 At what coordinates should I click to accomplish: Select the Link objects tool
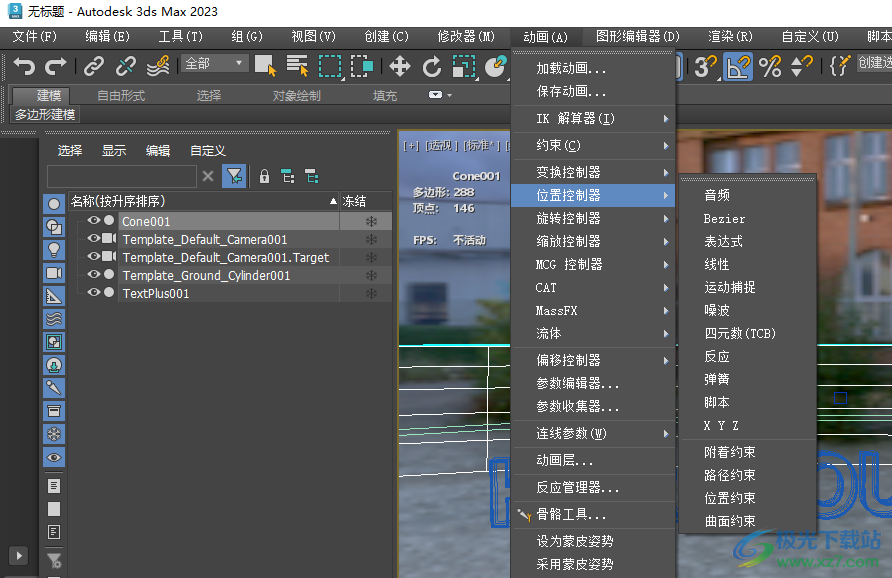point(94,67)
